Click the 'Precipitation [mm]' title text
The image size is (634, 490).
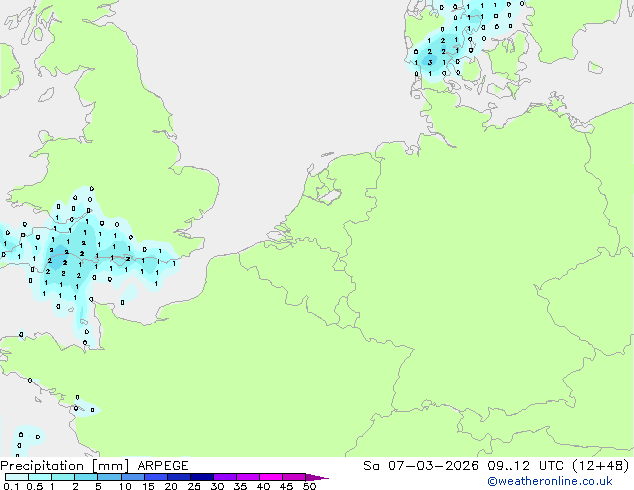click(65, 466)
